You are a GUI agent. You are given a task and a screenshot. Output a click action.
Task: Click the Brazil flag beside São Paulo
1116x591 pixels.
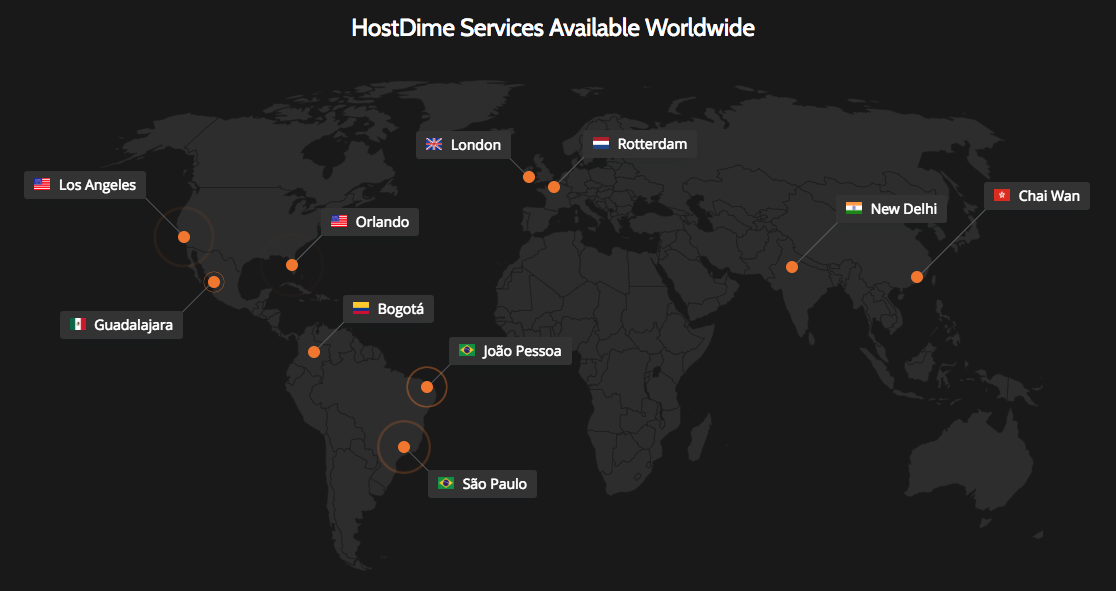(446, 483)
